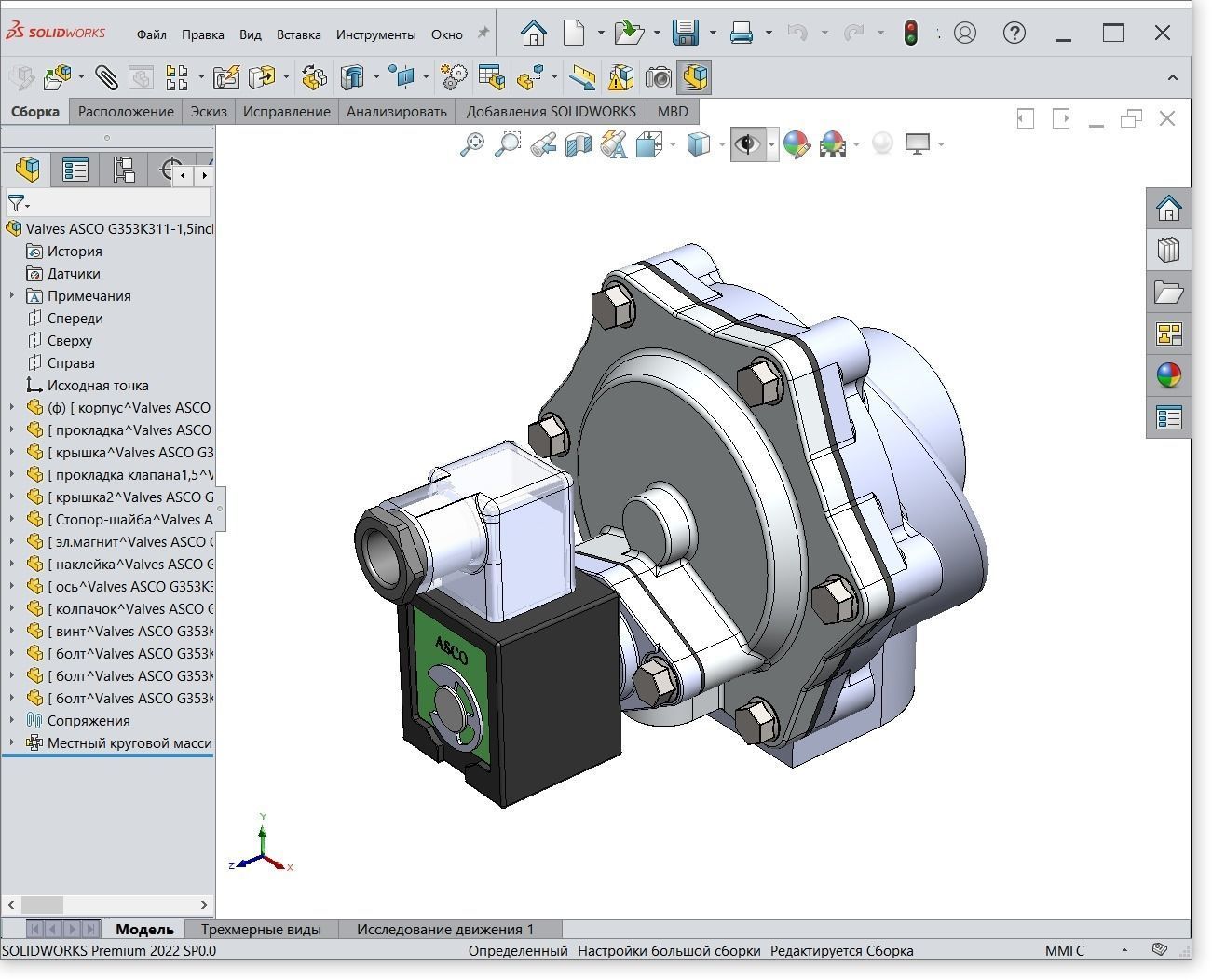This screenshot has height=980, width=1212.
Task: Toggle Large Assembly Settings mode button
Action: coord(694,77)
